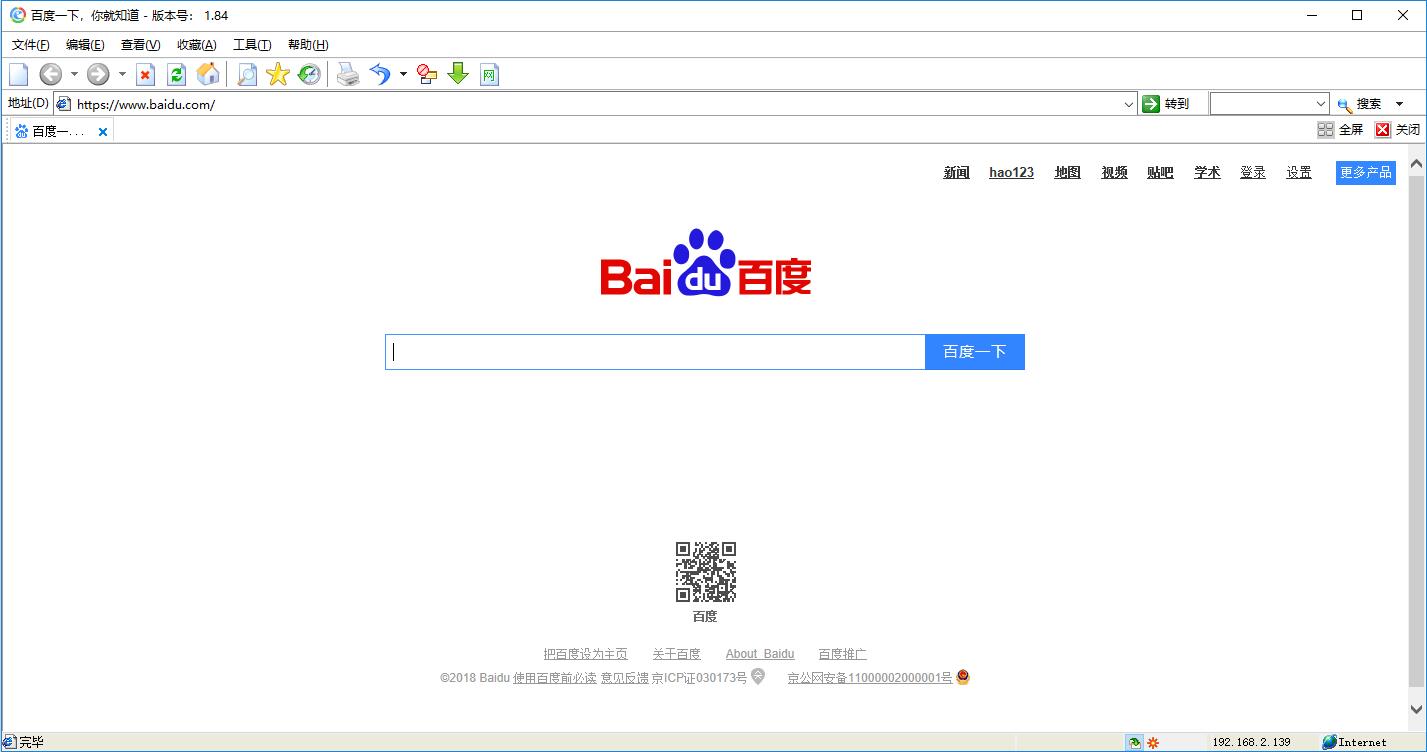This screenshot has height=752, width=1427.
Task: Open Favorites with the star icon
Action: 277,73
